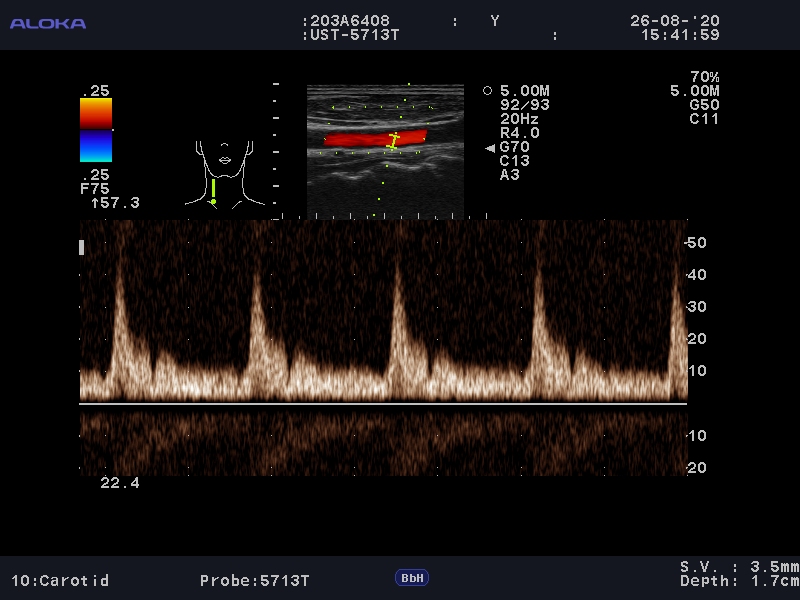Click the yellow sample volume caliper
Viewport: 800px width, 600px height.
point(393,140)
